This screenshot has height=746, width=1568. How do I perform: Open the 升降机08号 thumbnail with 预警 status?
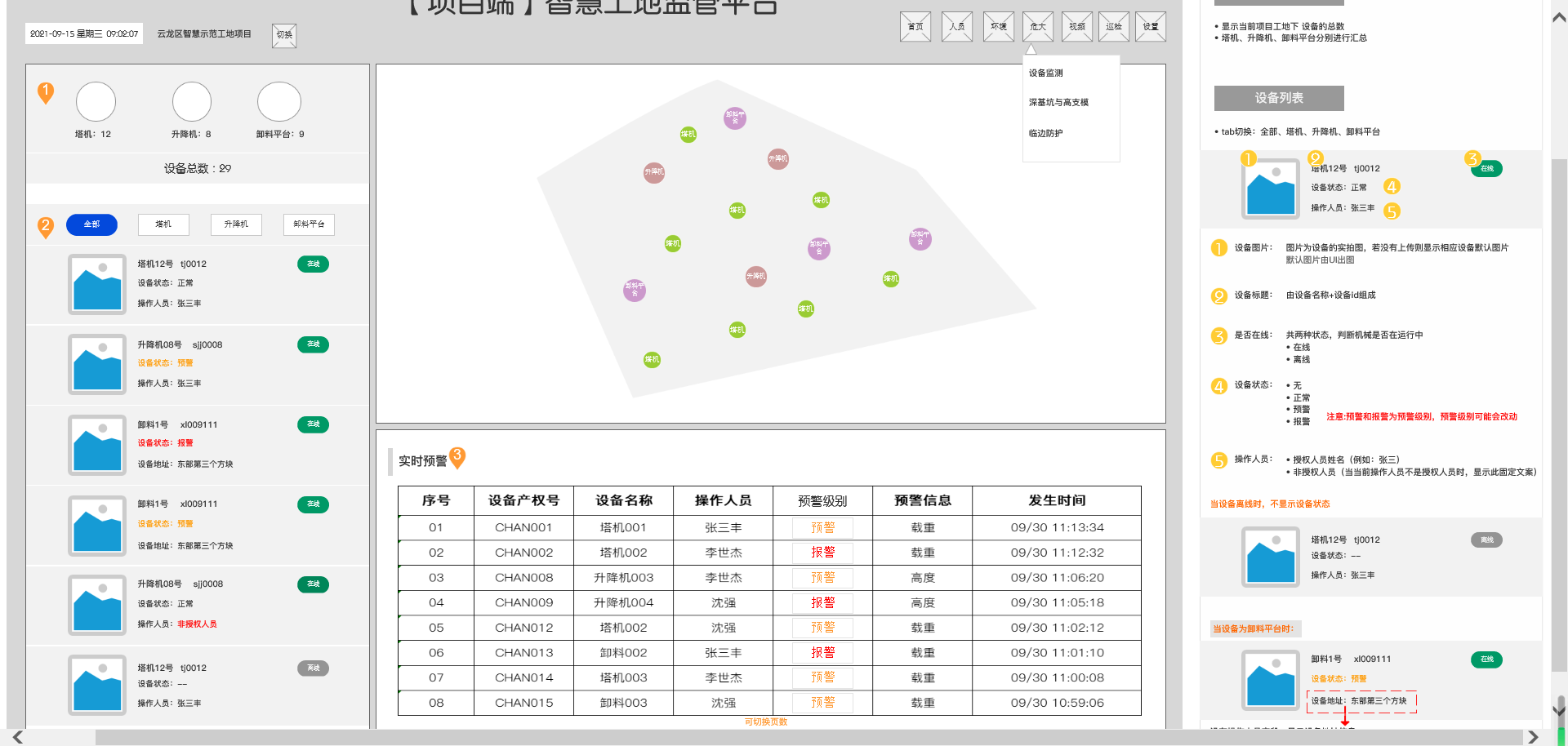[97, 364]
